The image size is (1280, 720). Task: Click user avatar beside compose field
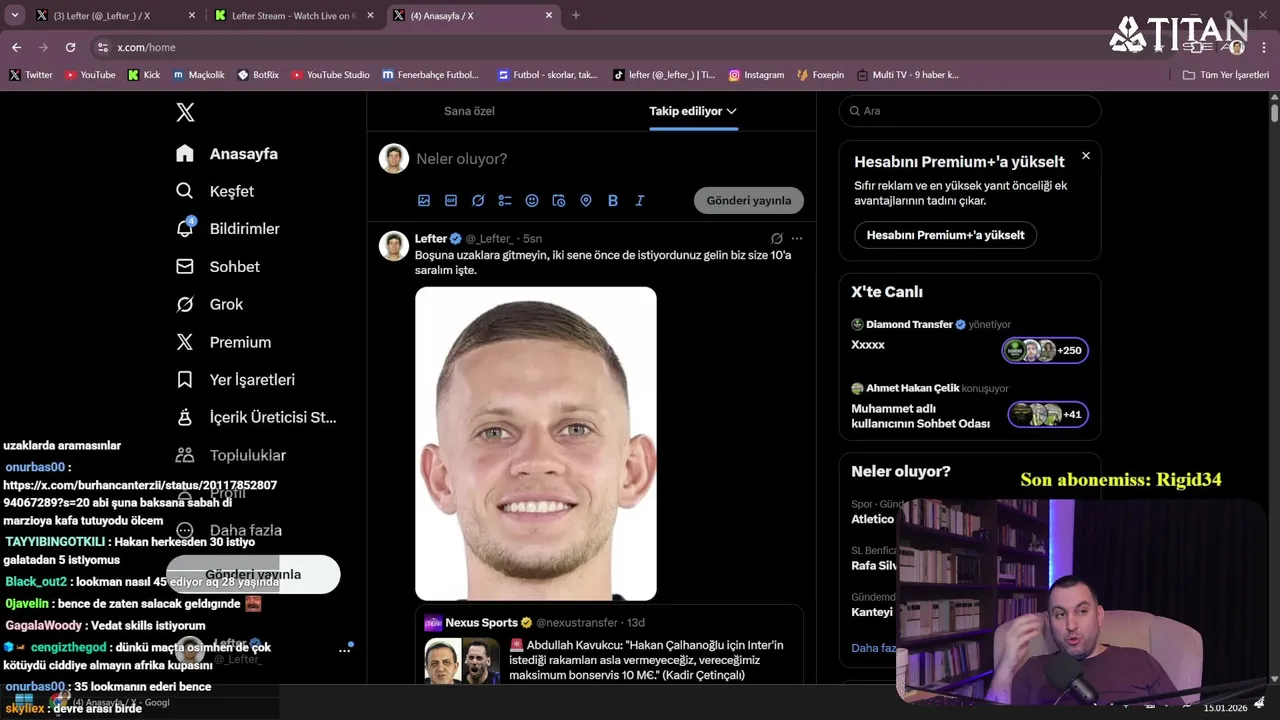(394, 159)
